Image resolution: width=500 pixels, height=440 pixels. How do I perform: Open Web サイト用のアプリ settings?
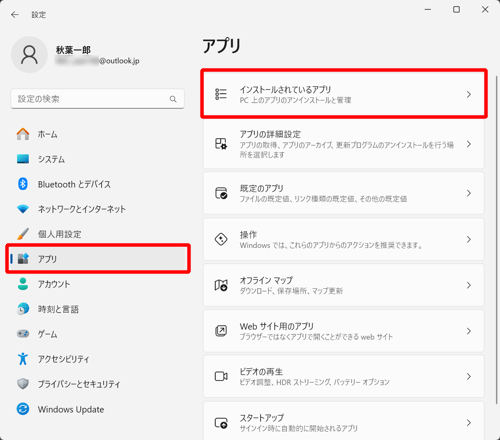point(344,331)
